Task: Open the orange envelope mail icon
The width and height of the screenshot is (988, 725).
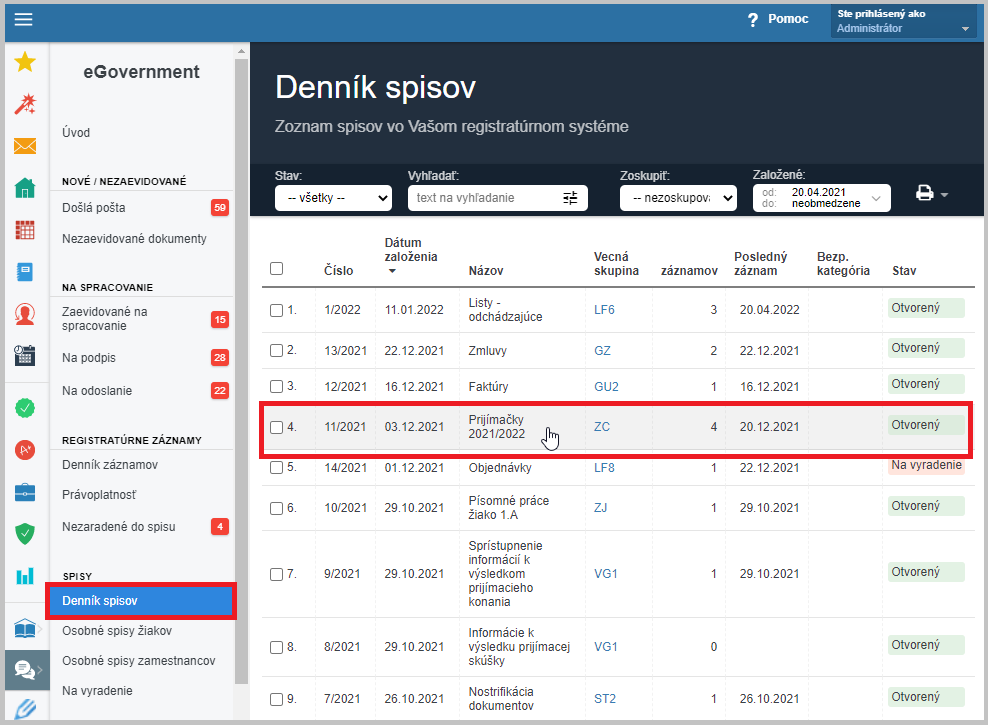Action: [x=25, y=146]
